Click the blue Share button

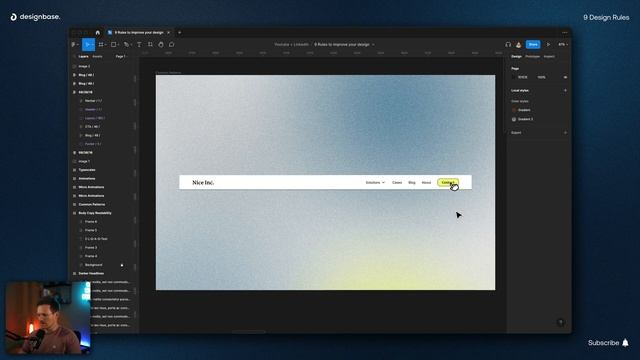click(x=533, y=44)
